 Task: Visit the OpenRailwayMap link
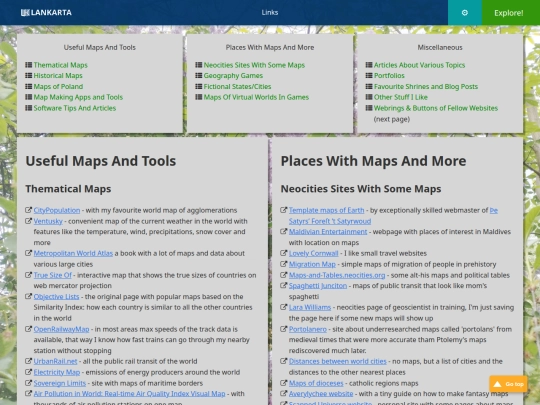coord(61,329)
